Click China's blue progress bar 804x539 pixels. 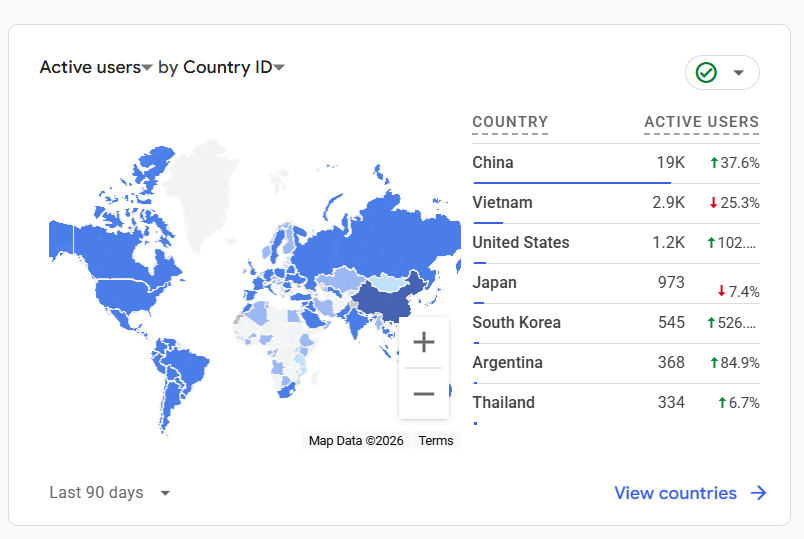pyautogui.click(x=572, y=183)
